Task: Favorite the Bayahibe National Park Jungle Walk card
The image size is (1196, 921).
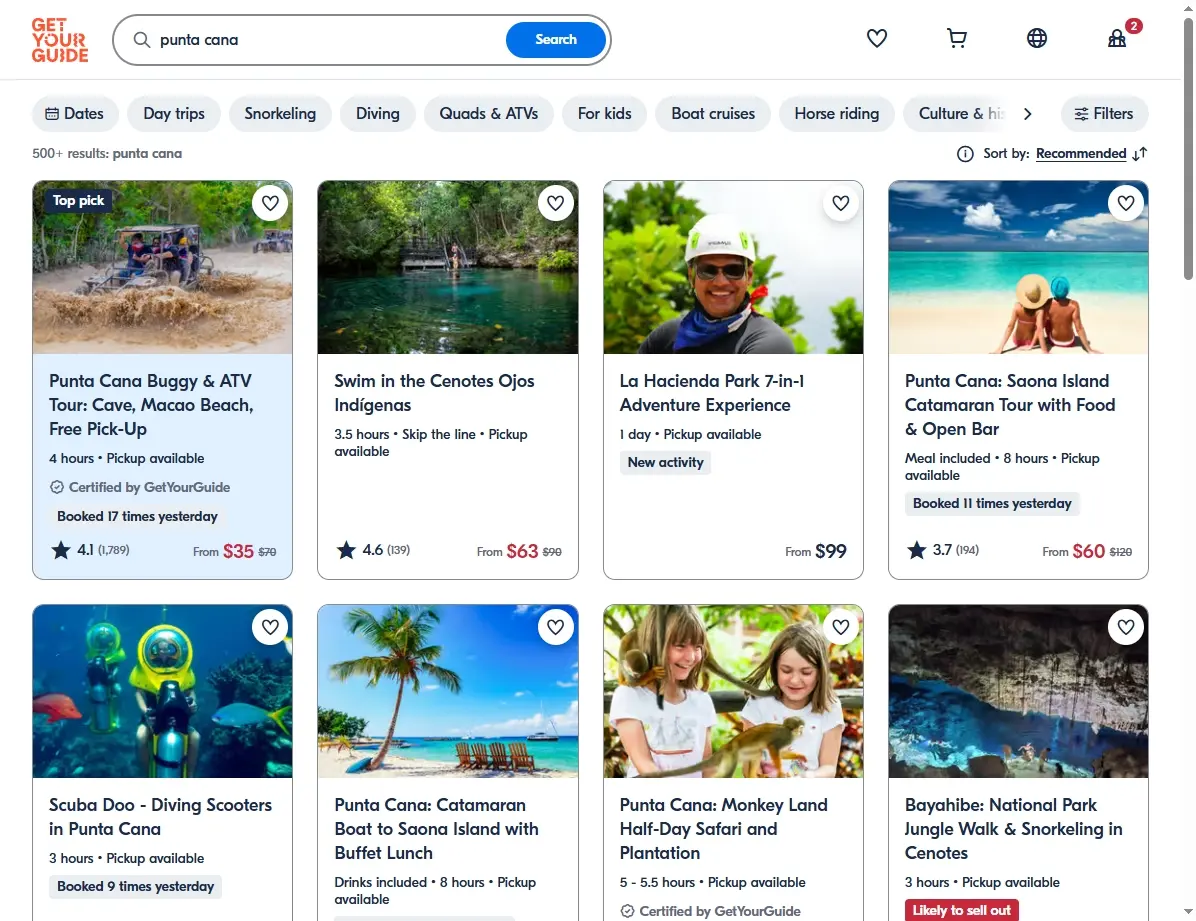Action: coord(1126,627)
